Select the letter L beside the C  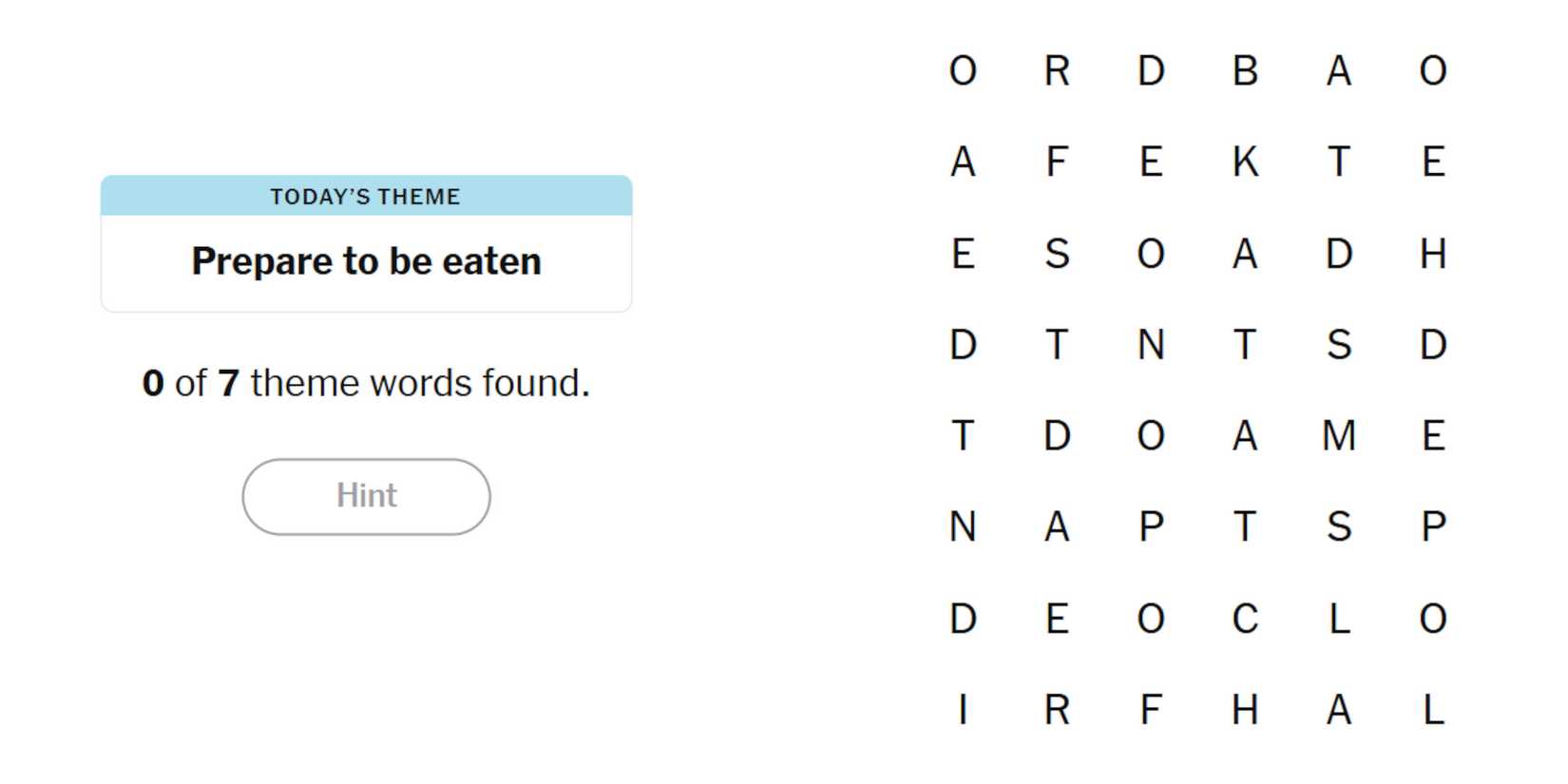pyautogui.click(x=1338, y=619)
